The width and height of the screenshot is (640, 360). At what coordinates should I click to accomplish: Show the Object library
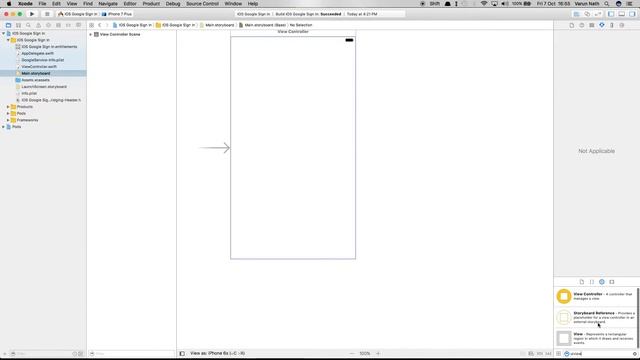[602, 282]
